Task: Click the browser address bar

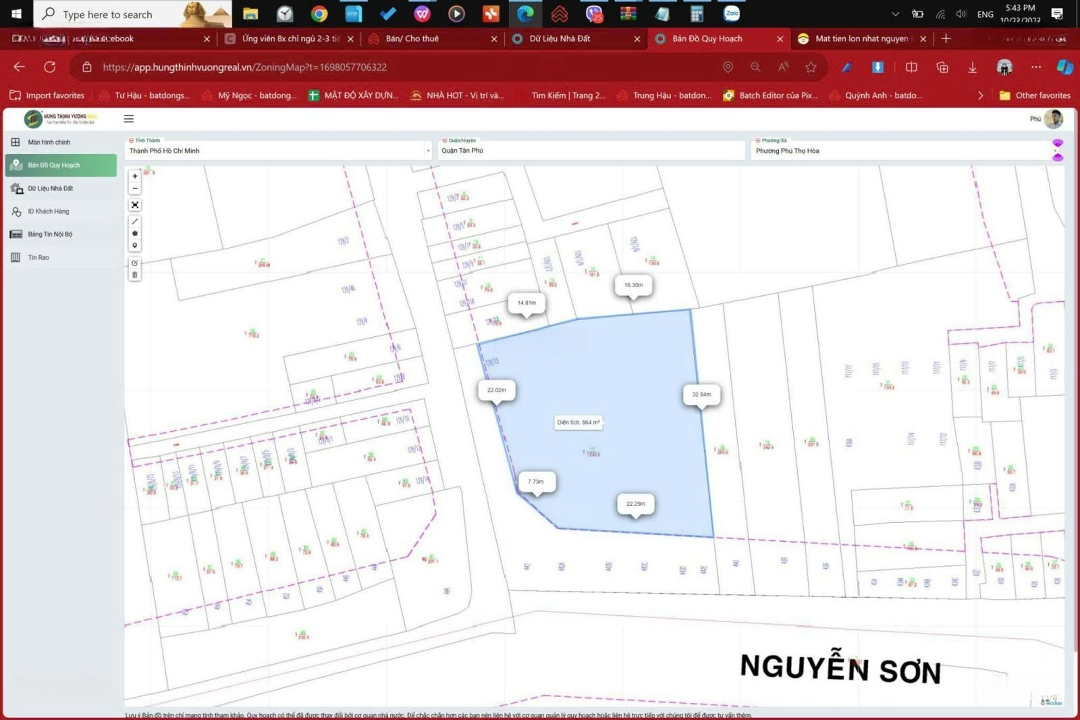Action: [400, 67]
